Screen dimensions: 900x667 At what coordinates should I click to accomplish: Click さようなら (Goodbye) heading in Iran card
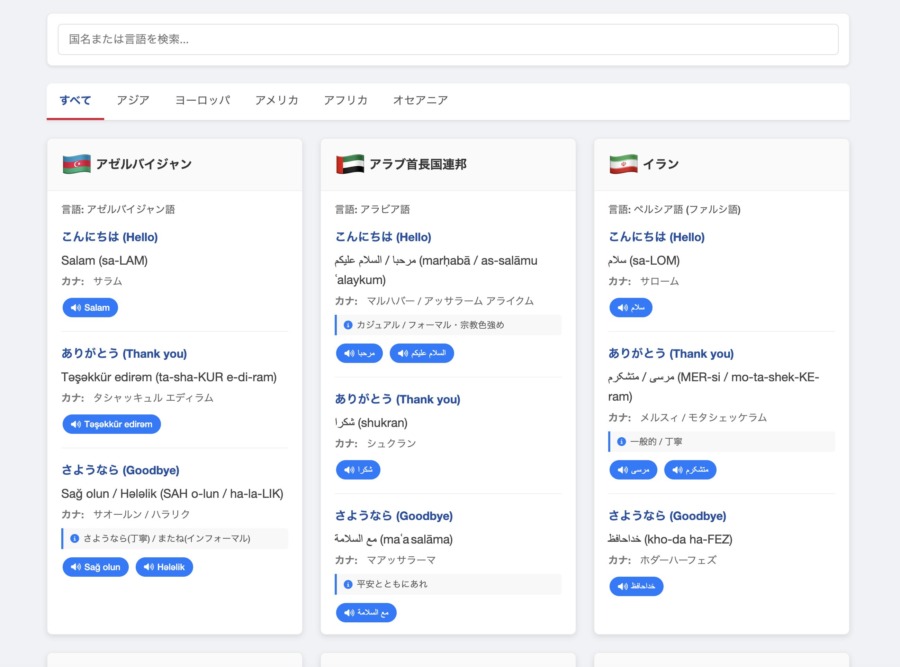668,515
